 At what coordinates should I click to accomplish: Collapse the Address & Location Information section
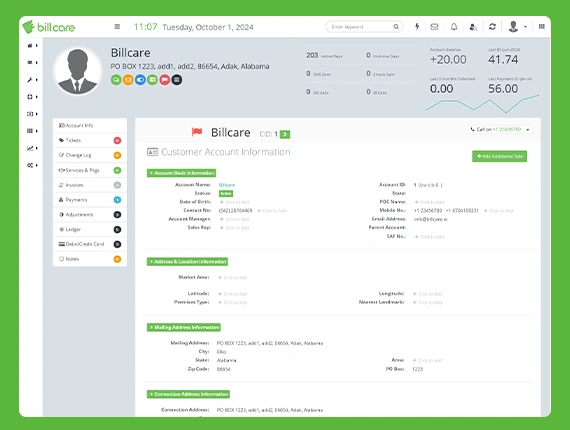(188, 262)
